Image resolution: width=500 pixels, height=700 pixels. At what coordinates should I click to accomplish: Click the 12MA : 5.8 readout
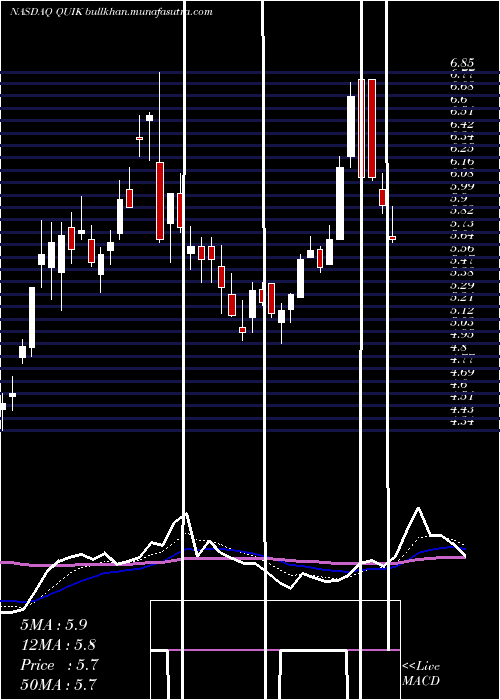tap(58, 645)
